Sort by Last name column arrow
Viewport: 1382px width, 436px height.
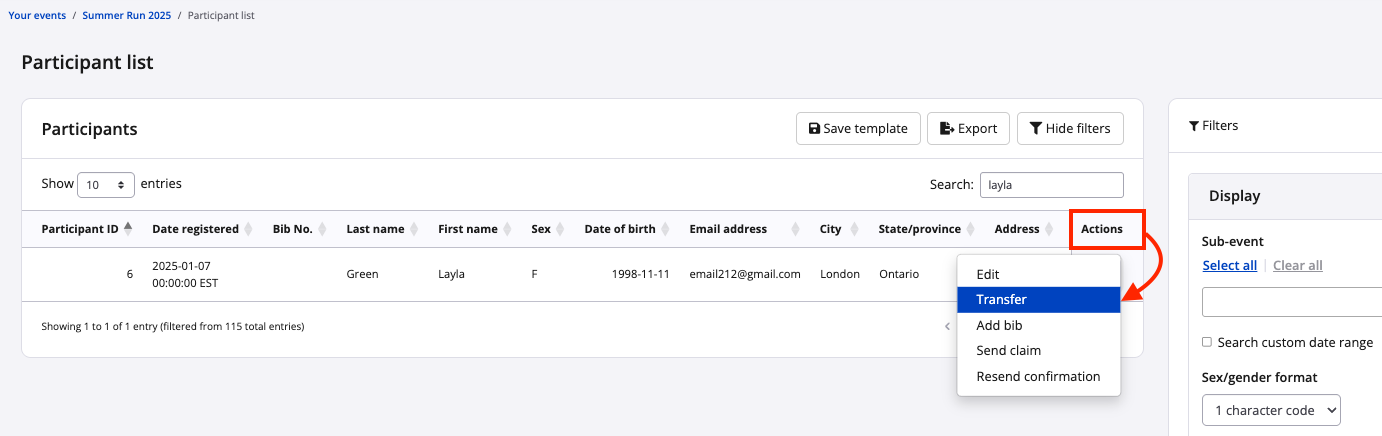(x=414, y=229)
